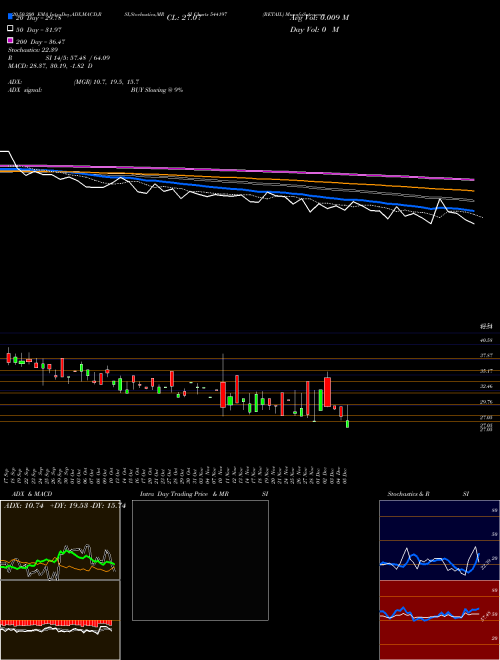Select the '50 Day - 31.97' legend text
The width and height of the screenshot is (500, 660).
click(x=39, y=30)
